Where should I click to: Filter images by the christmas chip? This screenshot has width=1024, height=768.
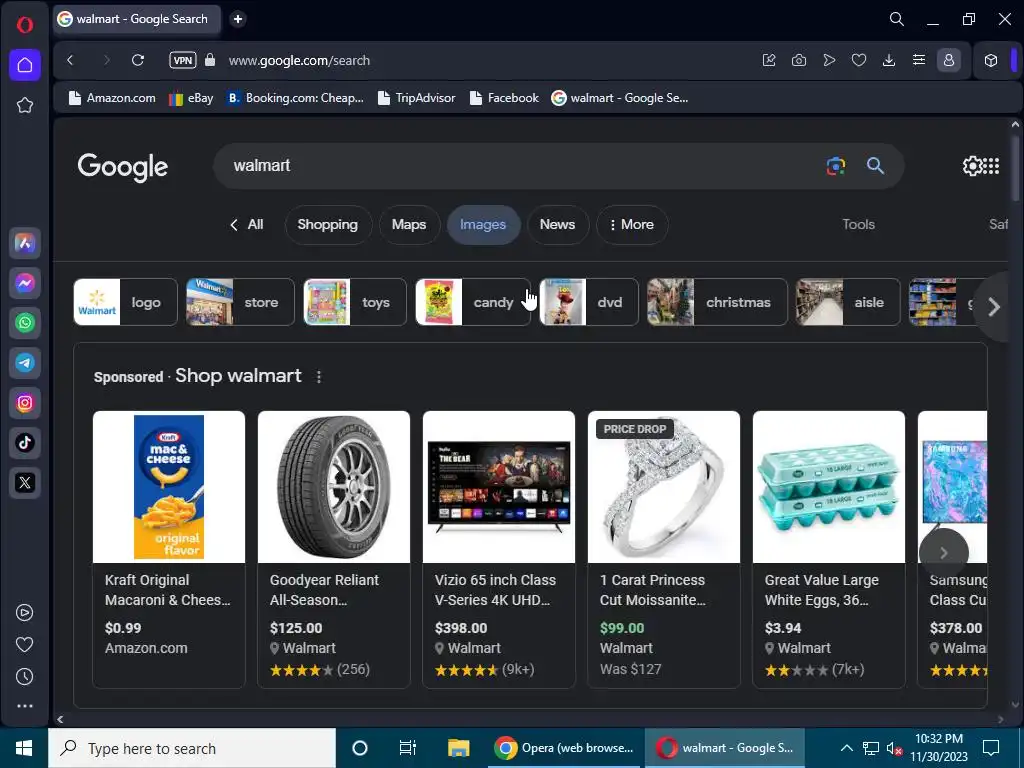point(717,302)
